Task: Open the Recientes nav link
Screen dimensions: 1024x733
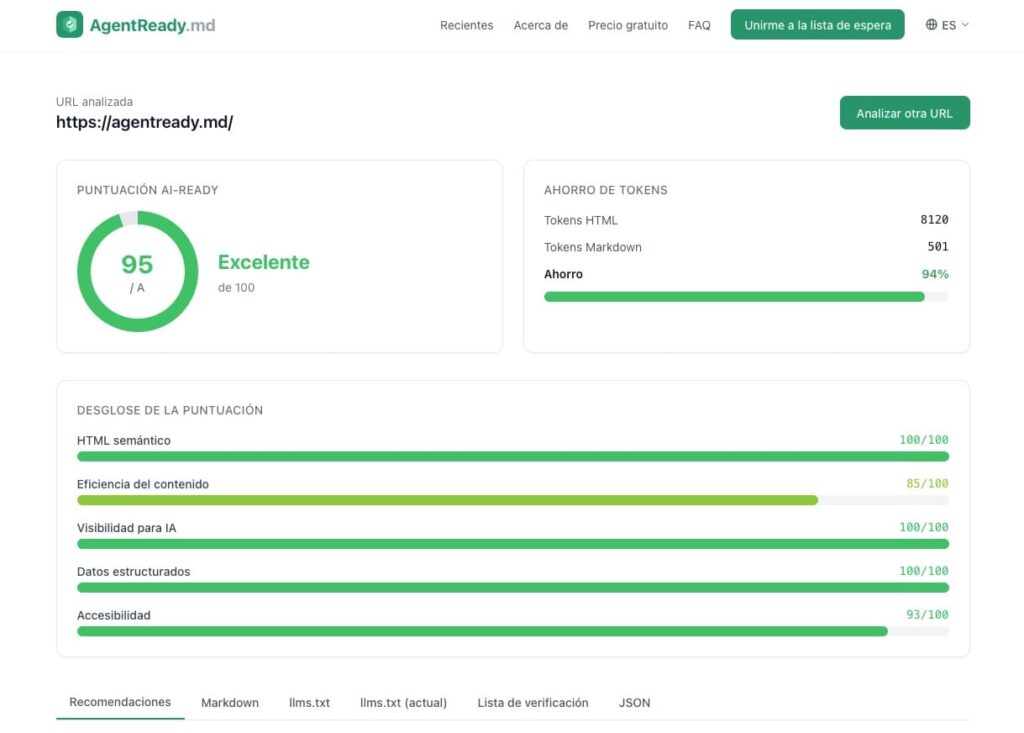Action: click(466, 25)
